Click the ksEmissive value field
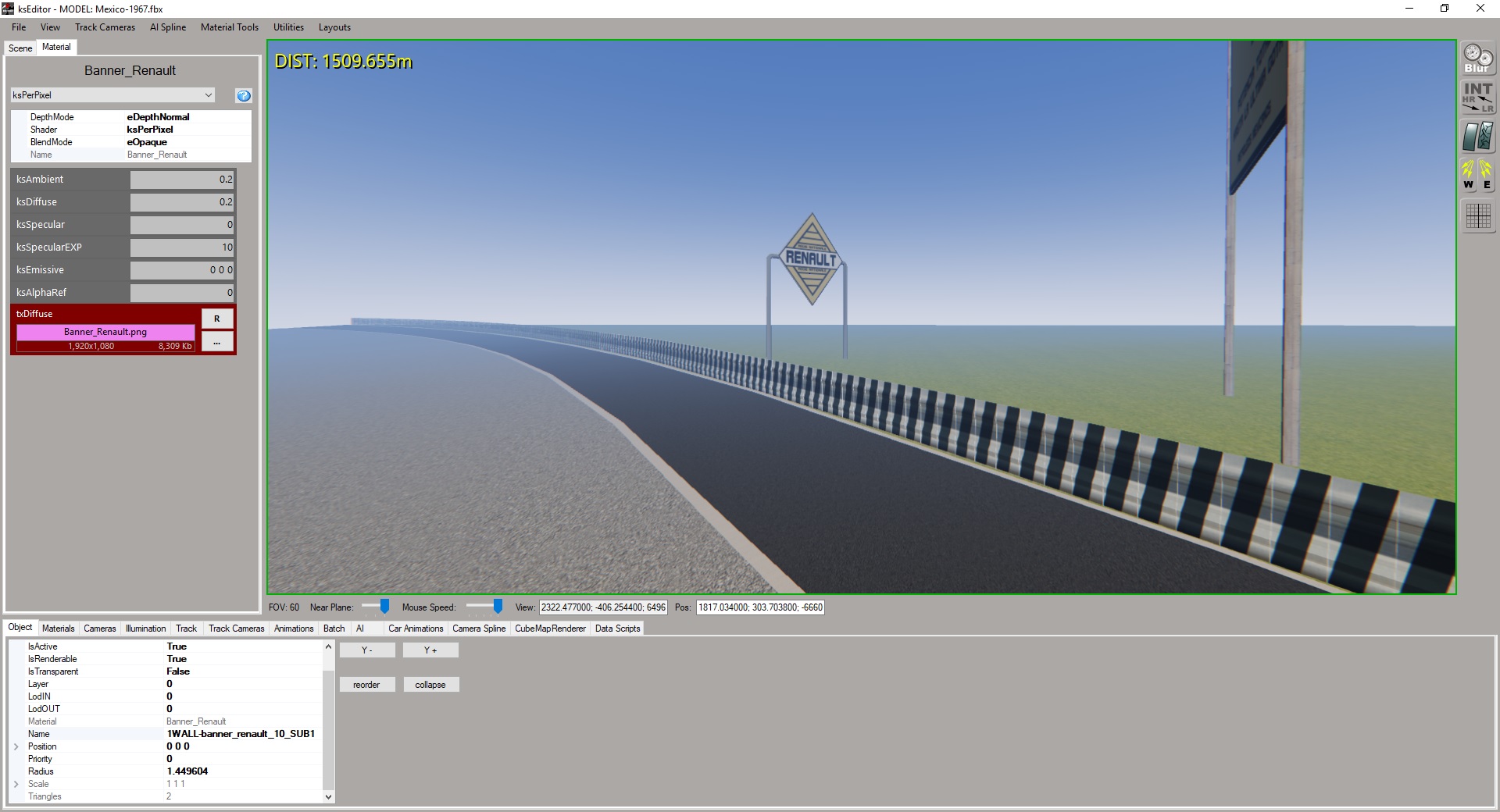 182,270
